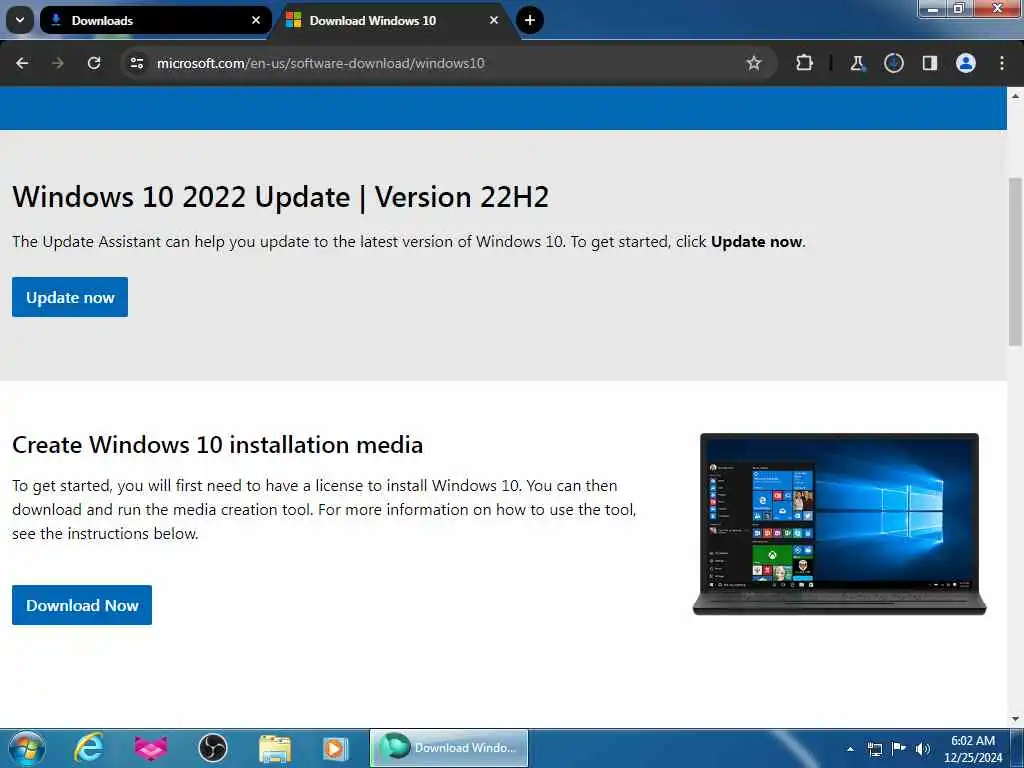Viewport: 1024px width, 768px height.
Task: Switch to the Downloads tab
Action: (155, 20)
